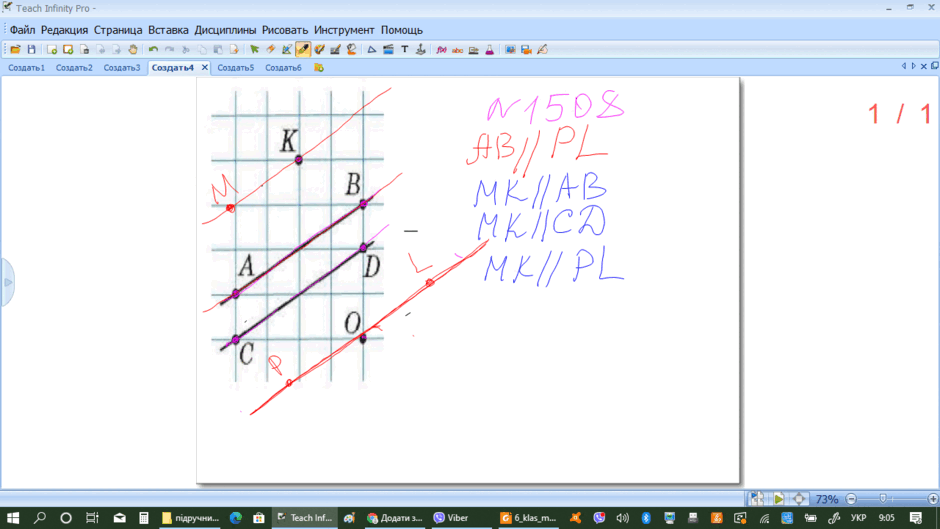Click the Paste with arrow icon
This screenshot has height=529, width=940.
[x=234, y=50]
